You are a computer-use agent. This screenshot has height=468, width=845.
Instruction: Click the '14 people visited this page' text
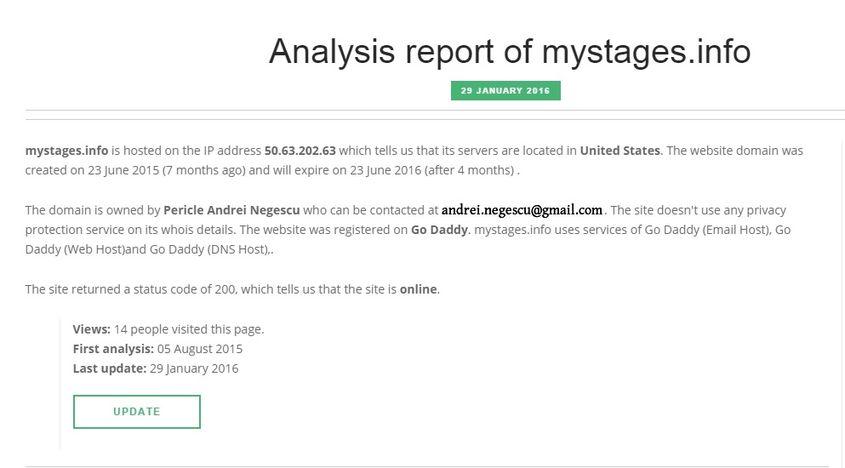point(189,329)
